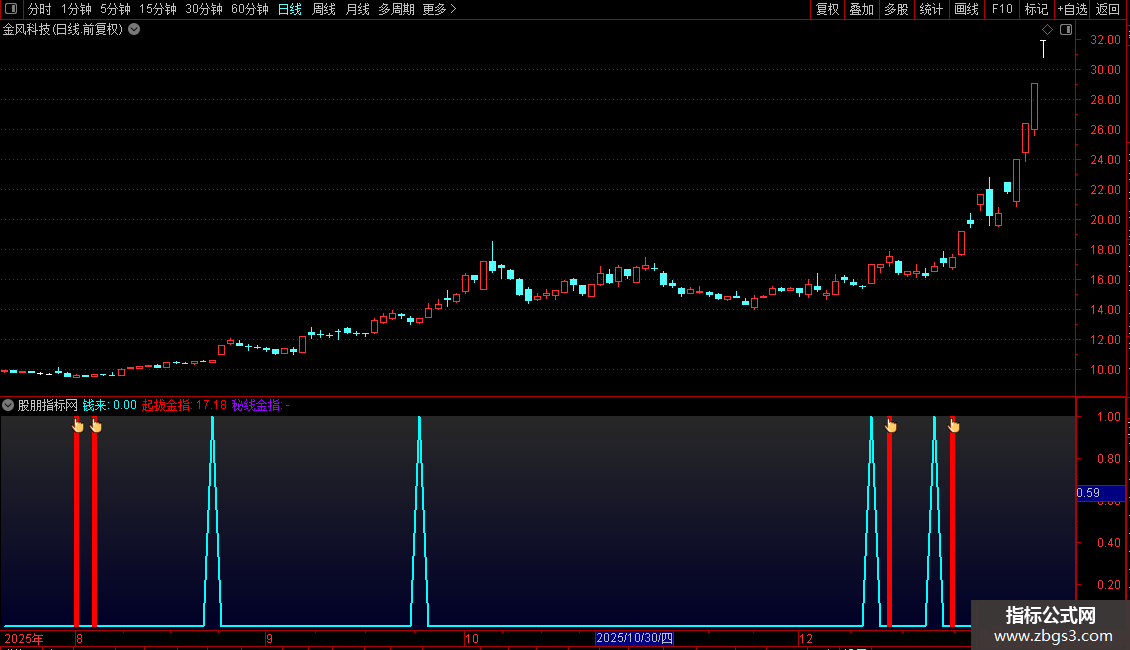
Task: Click the 起拔金指: 17.18 value
Action: [184, 405]
